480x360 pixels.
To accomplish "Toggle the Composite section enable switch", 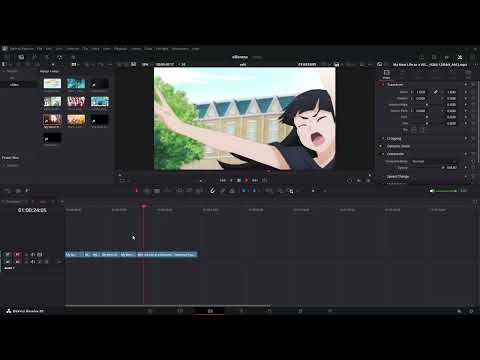I will click(x=382, y=154).
